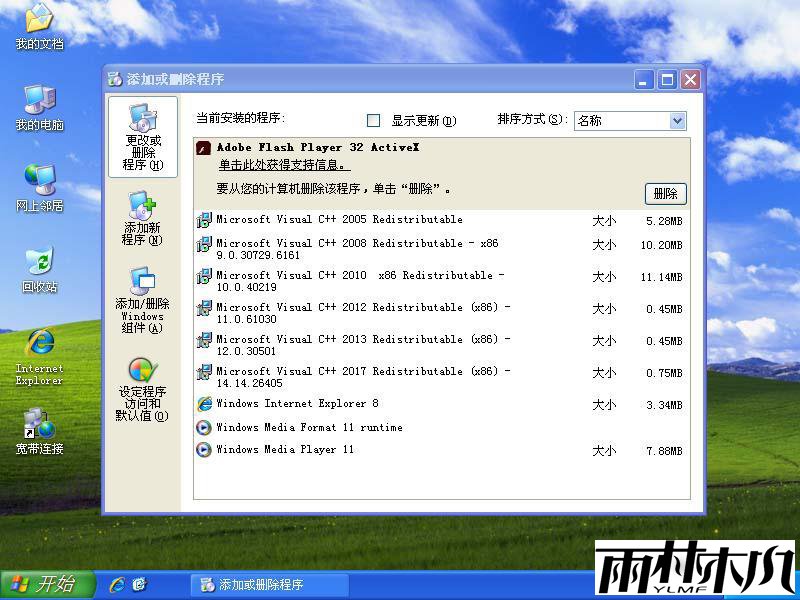This screenshot has height=600, width=800.
Task: Open the Change or Remove Programs panel (更改或删除程序)
Action: coord(142,137)
